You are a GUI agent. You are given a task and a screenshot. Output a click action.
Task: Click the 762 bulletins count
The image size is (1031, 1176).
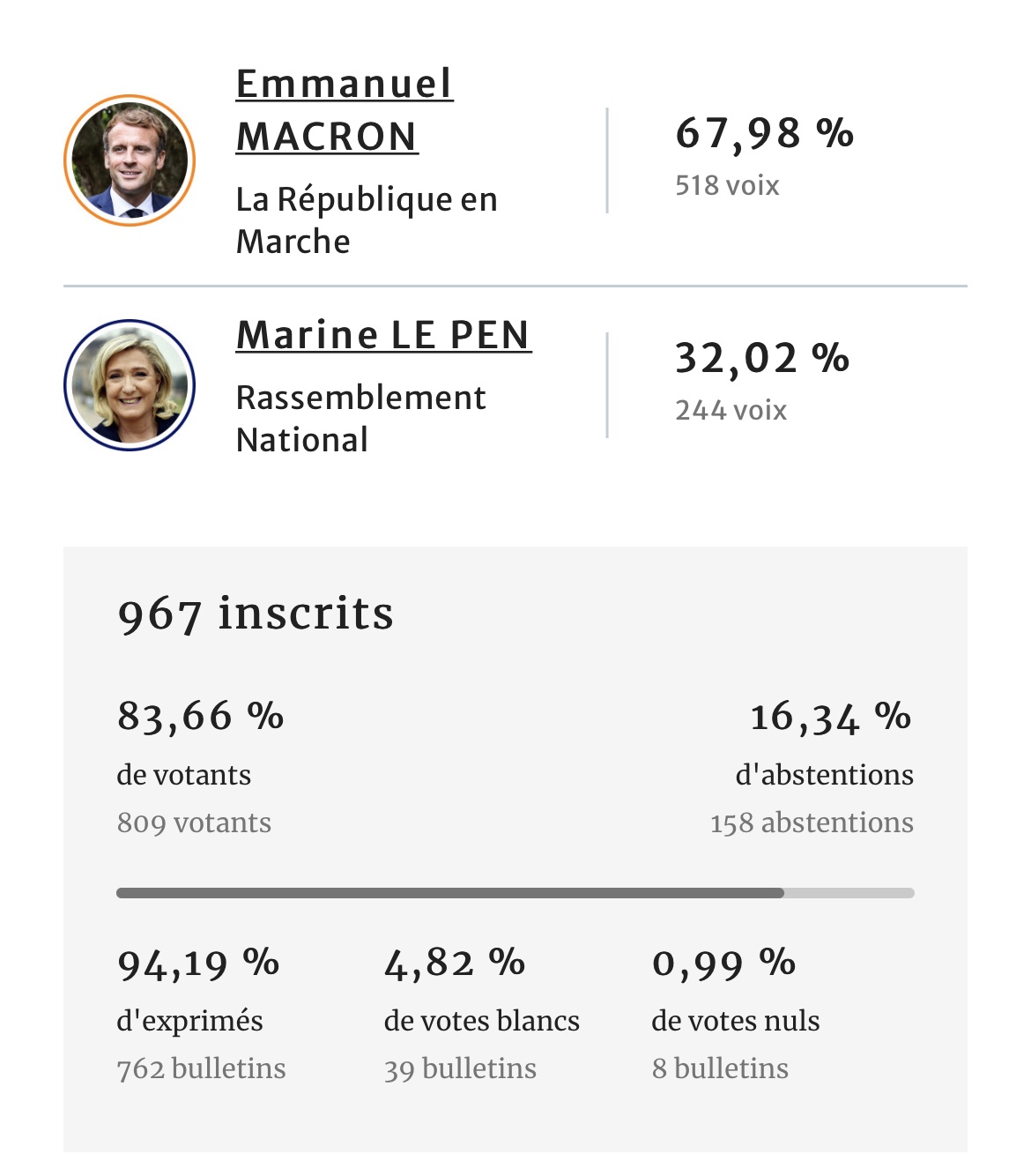pos(201,1068)
